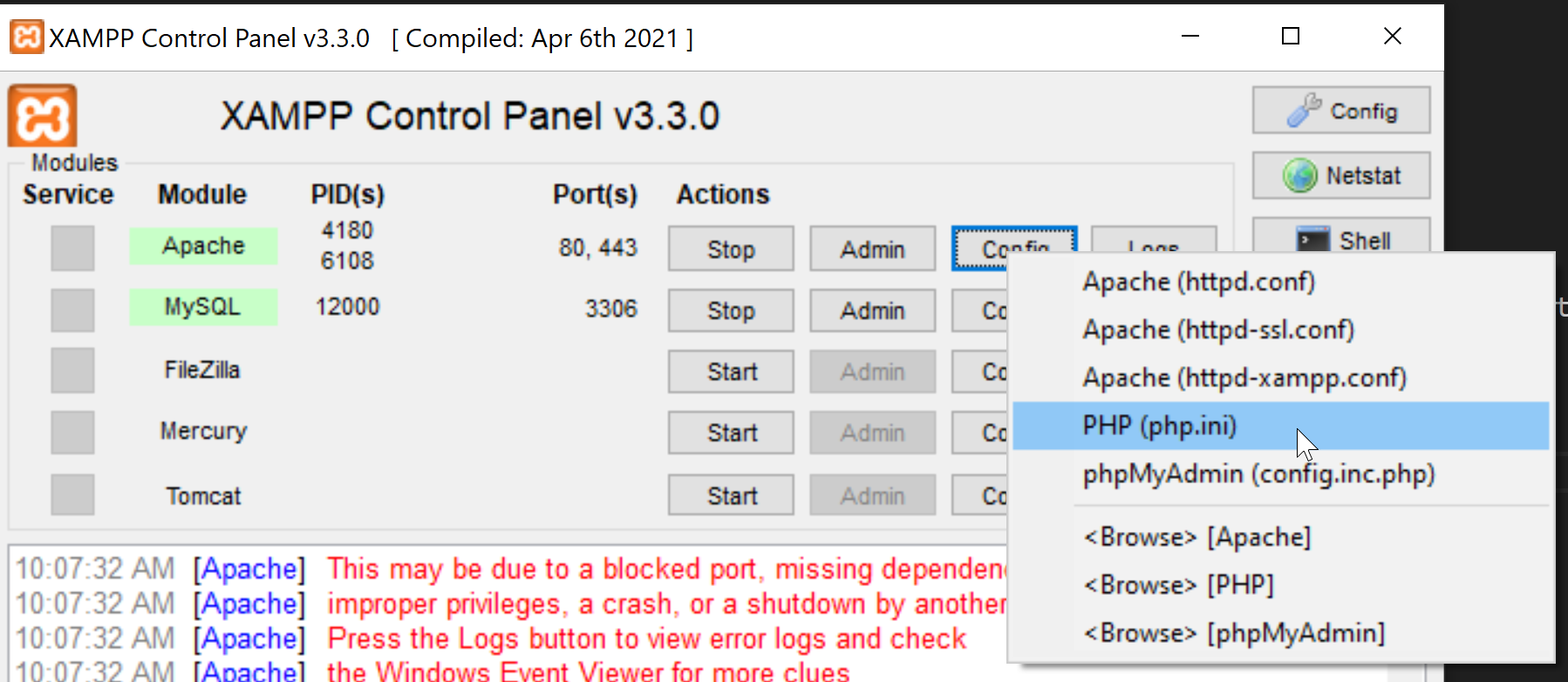This screenshot has height=682, width=1568.
Task: Stop the MySQL module
Action: [731, 310]
